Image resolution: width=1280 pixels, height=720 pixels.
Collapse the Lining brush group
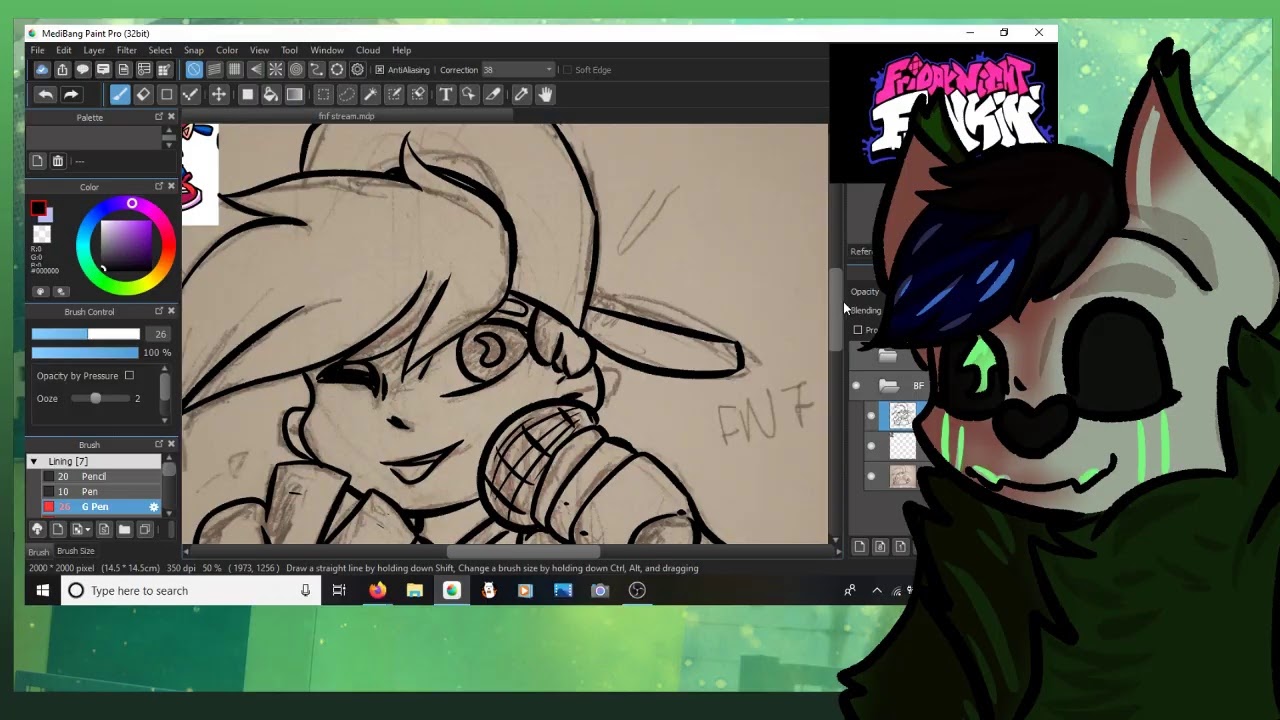click(x=34, y=461)
